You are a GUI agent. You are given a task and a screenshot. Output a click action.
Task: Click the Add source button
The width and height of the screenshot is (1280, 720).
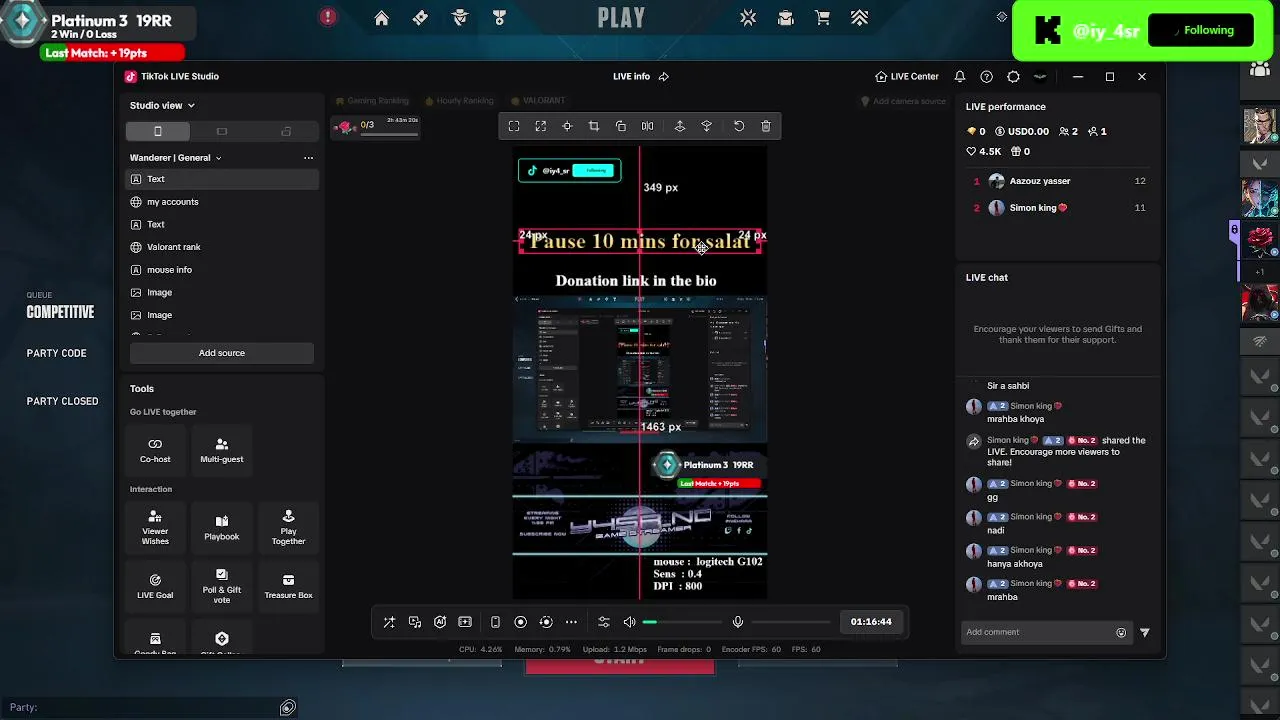click(222, 353)
